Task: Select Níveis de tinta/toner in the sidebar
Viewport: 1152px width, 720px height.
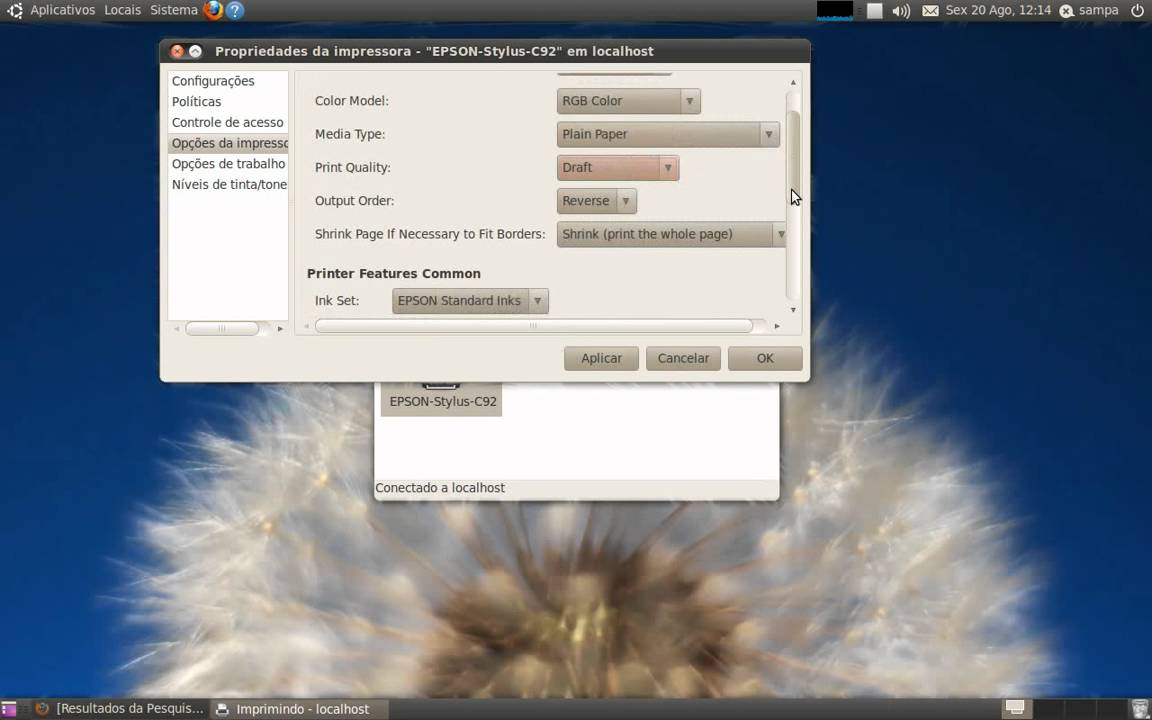Action: [228, 184]
